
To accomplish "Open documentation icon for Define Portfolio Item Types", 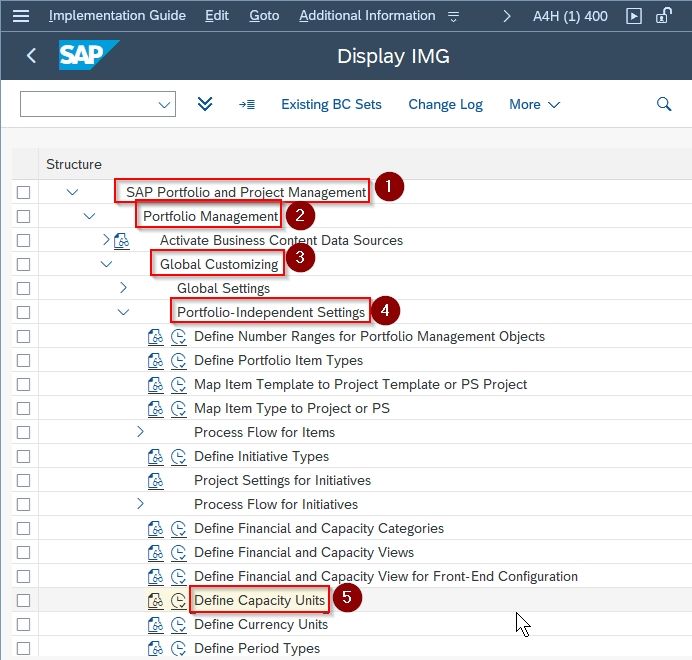I will [155, 361].
